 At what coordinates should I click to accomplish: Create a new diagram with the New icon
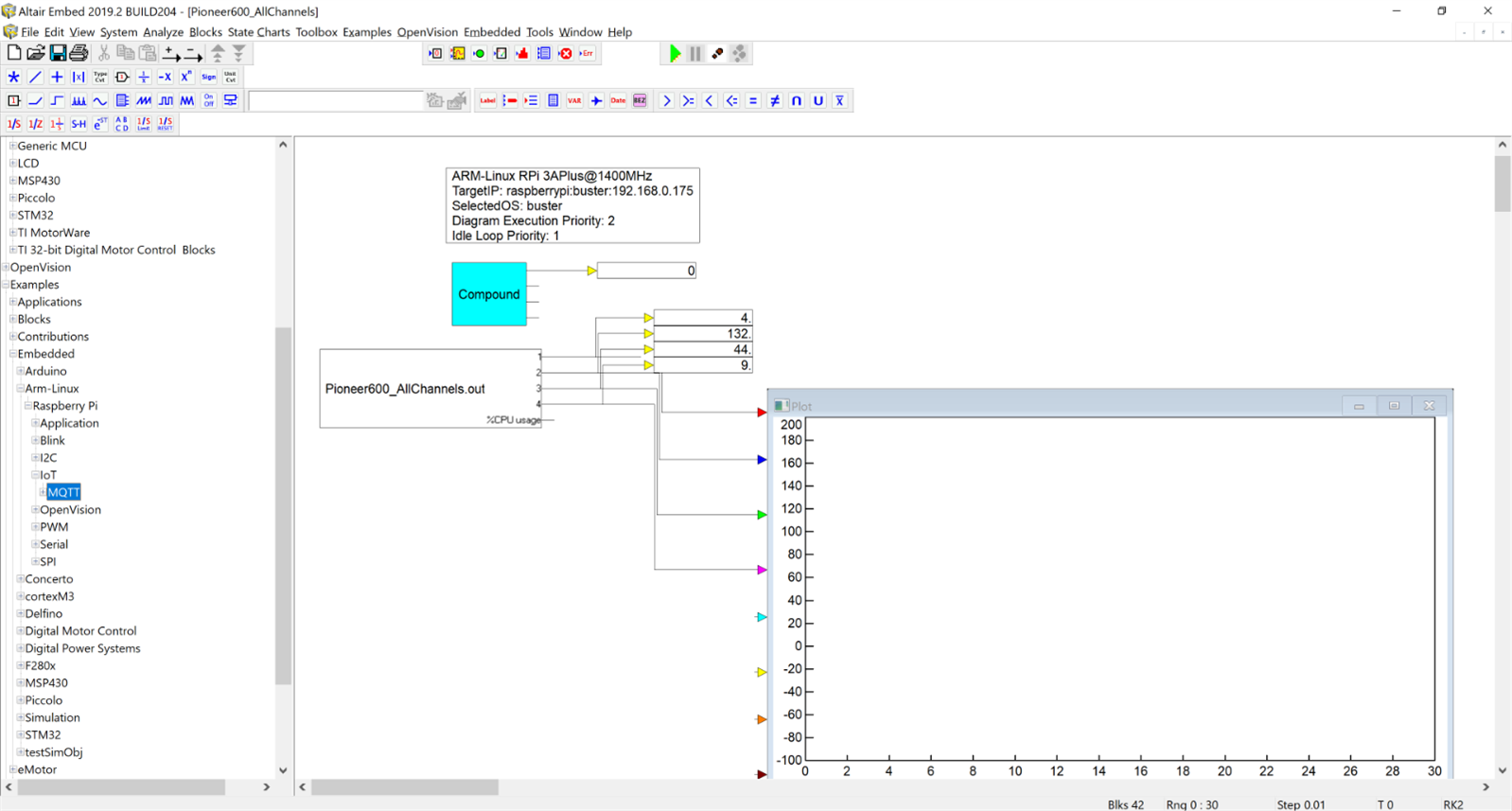pos(14,53)
